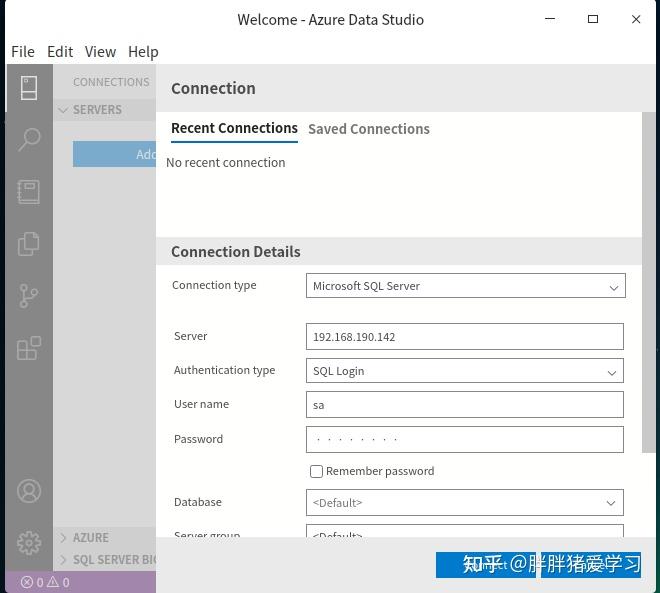The image size is (660, 593).
Task: Open the Connection type dropdown
Action: pos(466,286)
